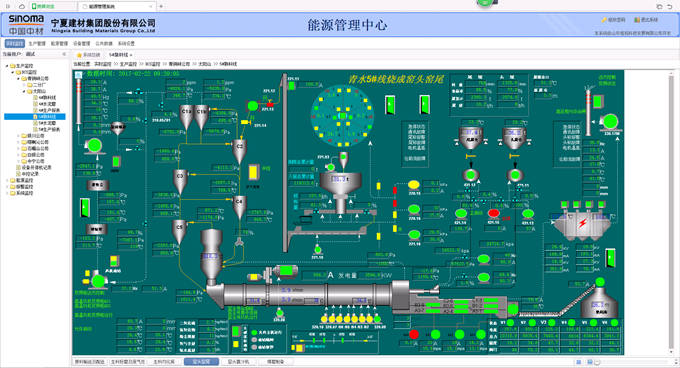Click the star icon on home tab
Viewport: 680px width, 368px height.
(x=79, y=55)
